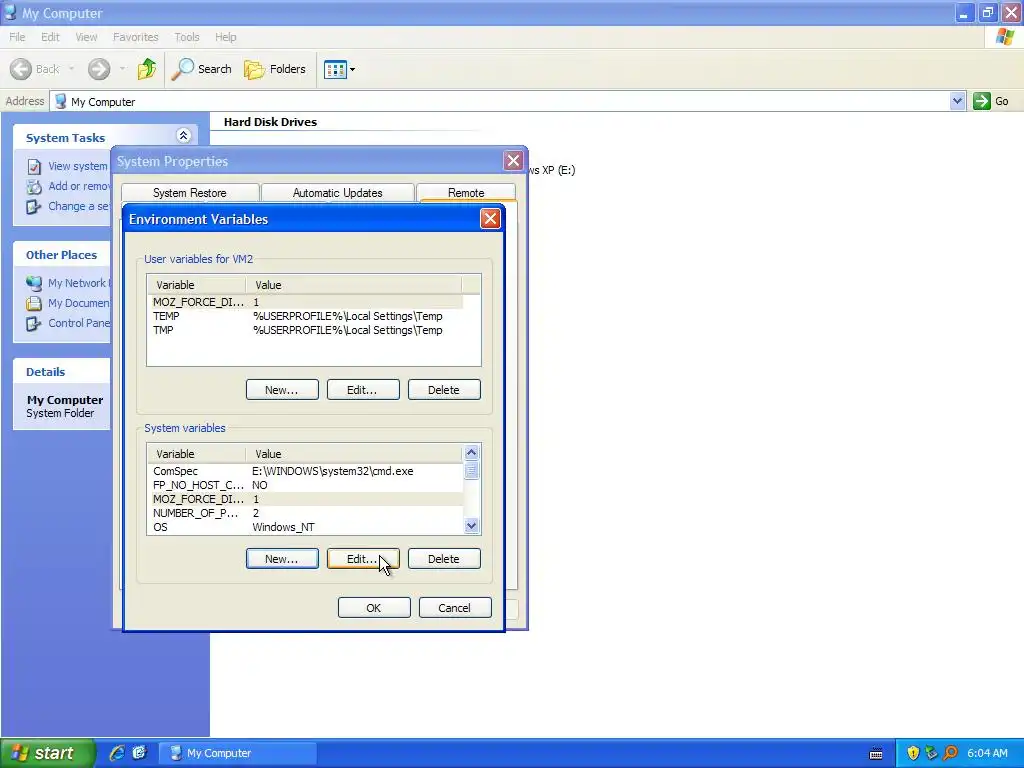This screenshot has height=768, width=1024.
Task: Click the orange magnifier tray icon
Action: (951, 754)
